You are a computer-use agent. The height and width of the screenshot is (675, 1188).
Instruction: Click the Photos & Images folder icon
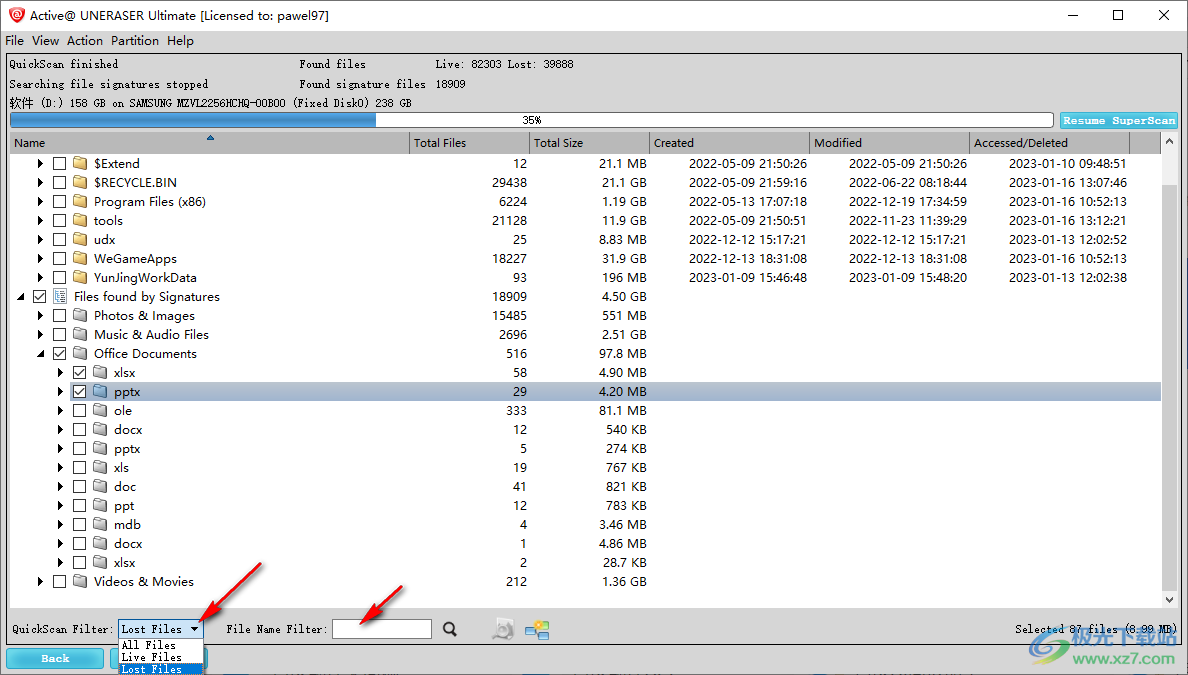tap(80, 314)
